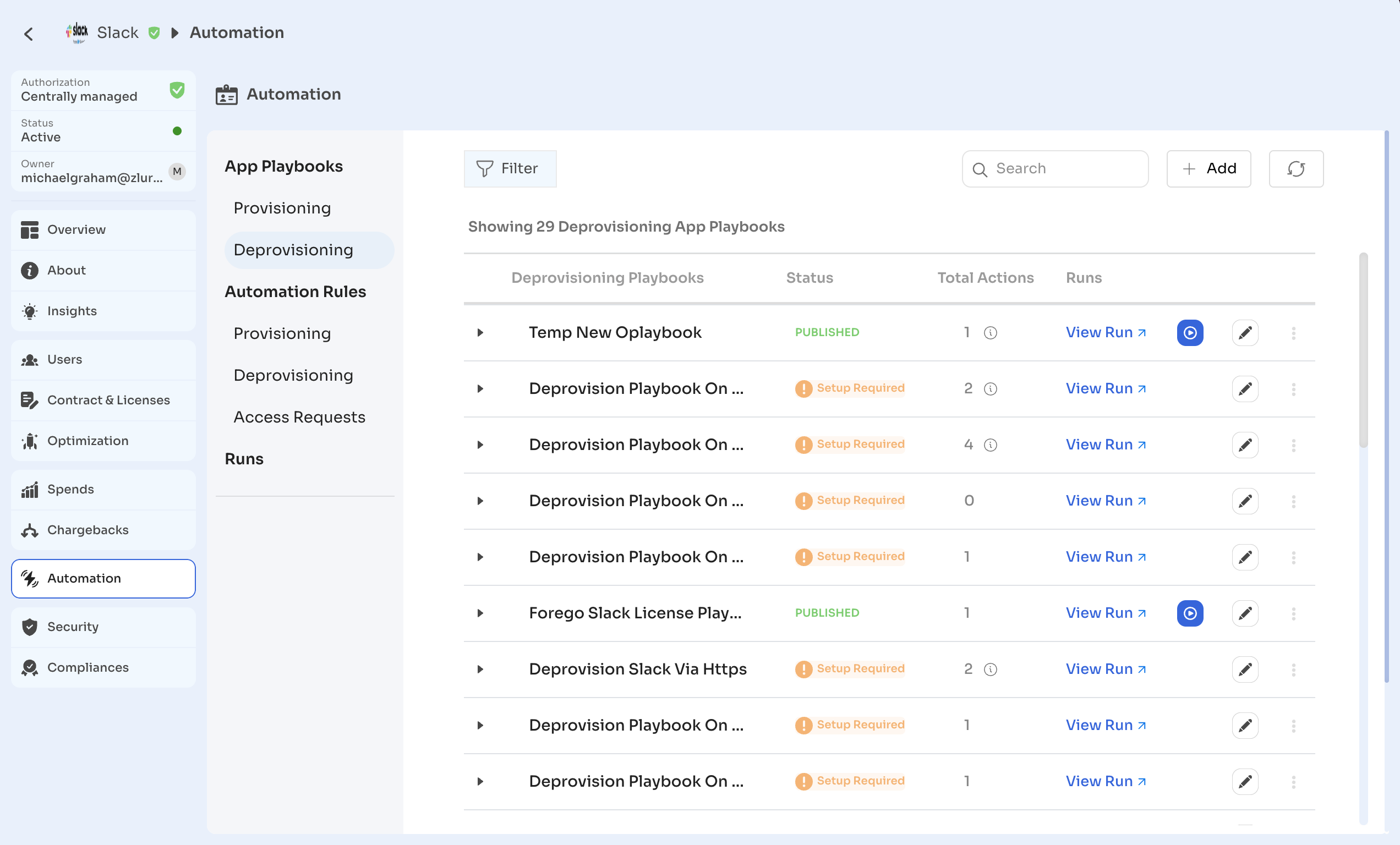Open more options for the 4-action playbook
The height and width of the screenshot is (845, 1400).
pos(1293,446)
